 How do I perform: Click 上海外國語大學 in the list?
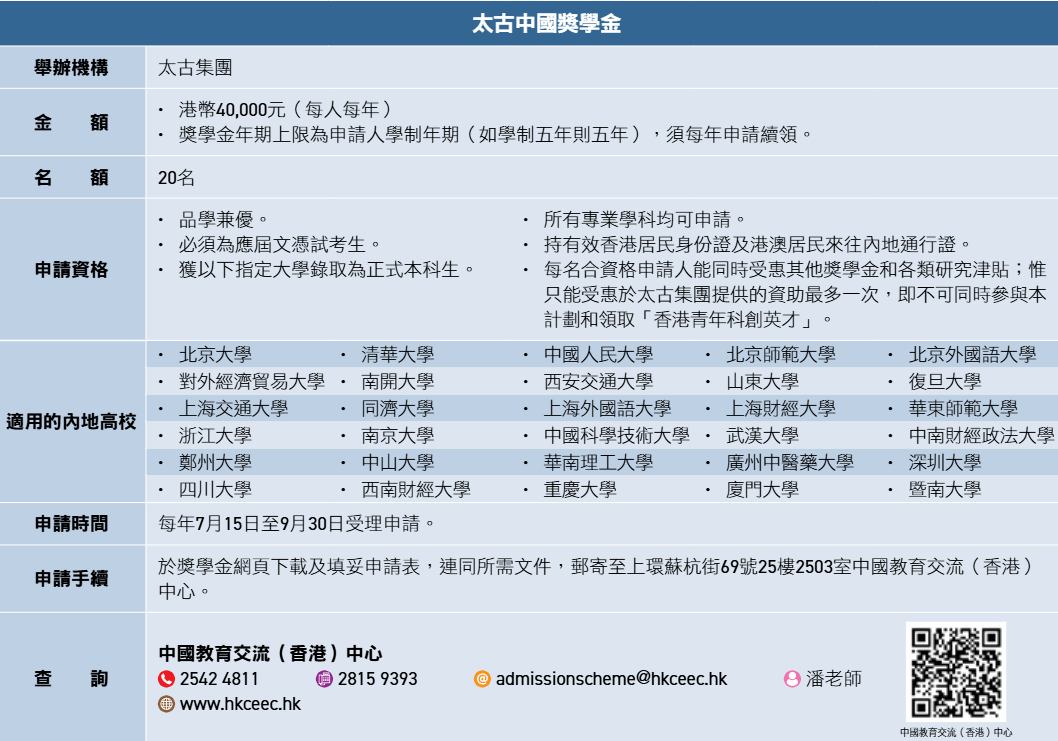(x=607, y=409)
